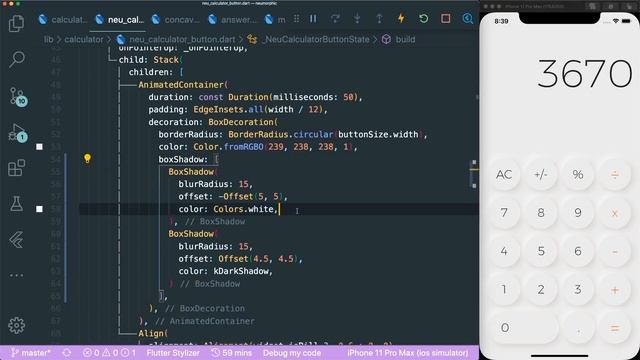Tap the 7 key on the calculator
This screenshot has height=360, width=640.
coord(504,213)
